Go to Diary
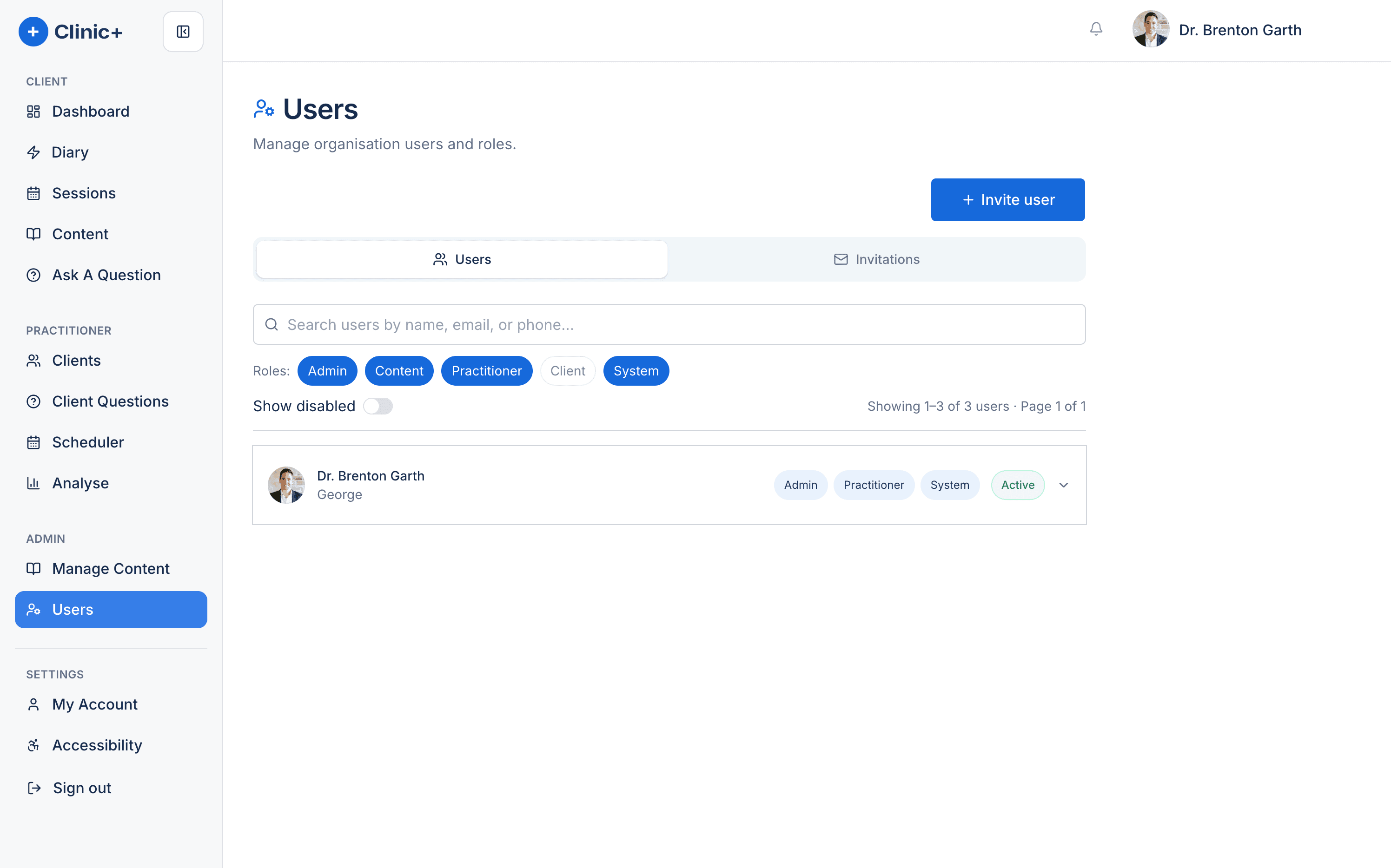 [x=111, y=152]
